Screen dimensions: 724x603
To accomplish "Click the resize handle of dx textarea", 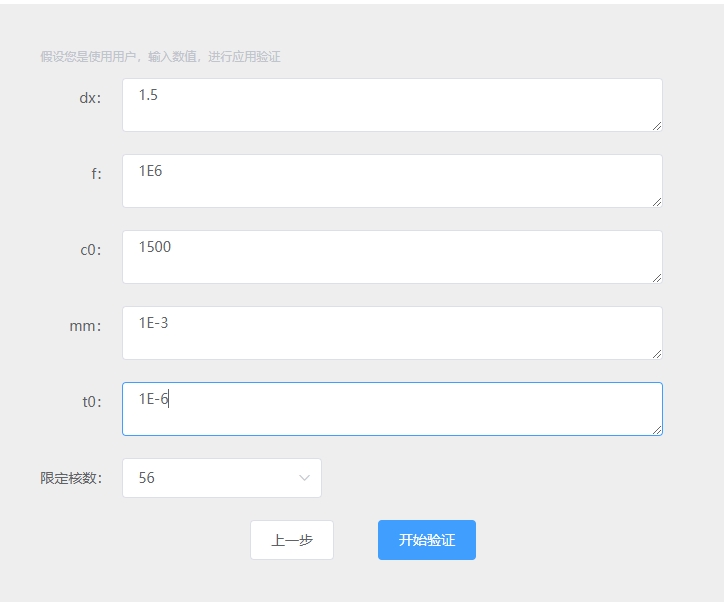I will (x=656, y=125).
